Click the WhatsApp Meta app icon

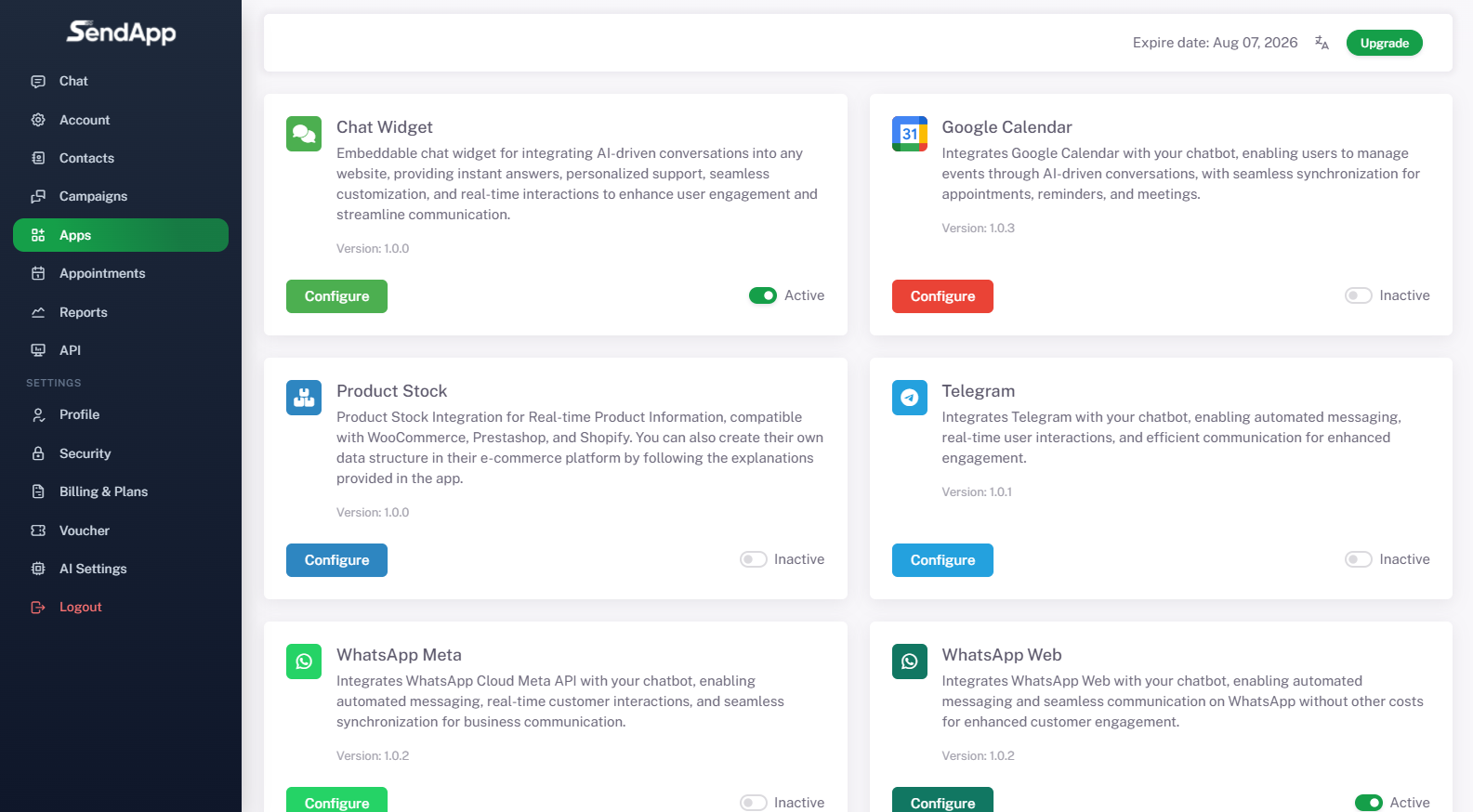coord(304,661)
